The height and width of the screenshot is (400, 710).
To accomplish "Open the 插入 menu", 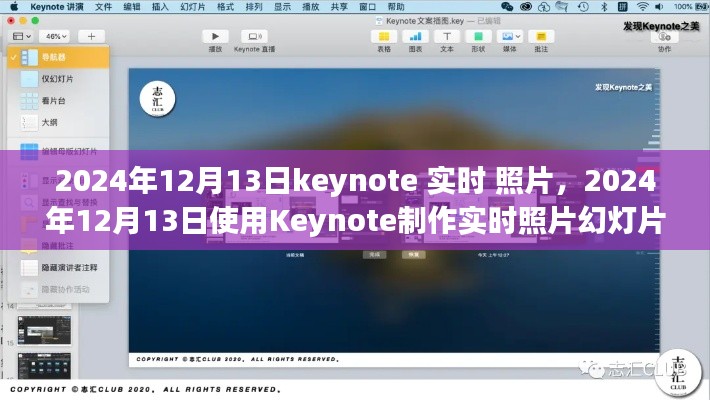I will coord(160,7).
